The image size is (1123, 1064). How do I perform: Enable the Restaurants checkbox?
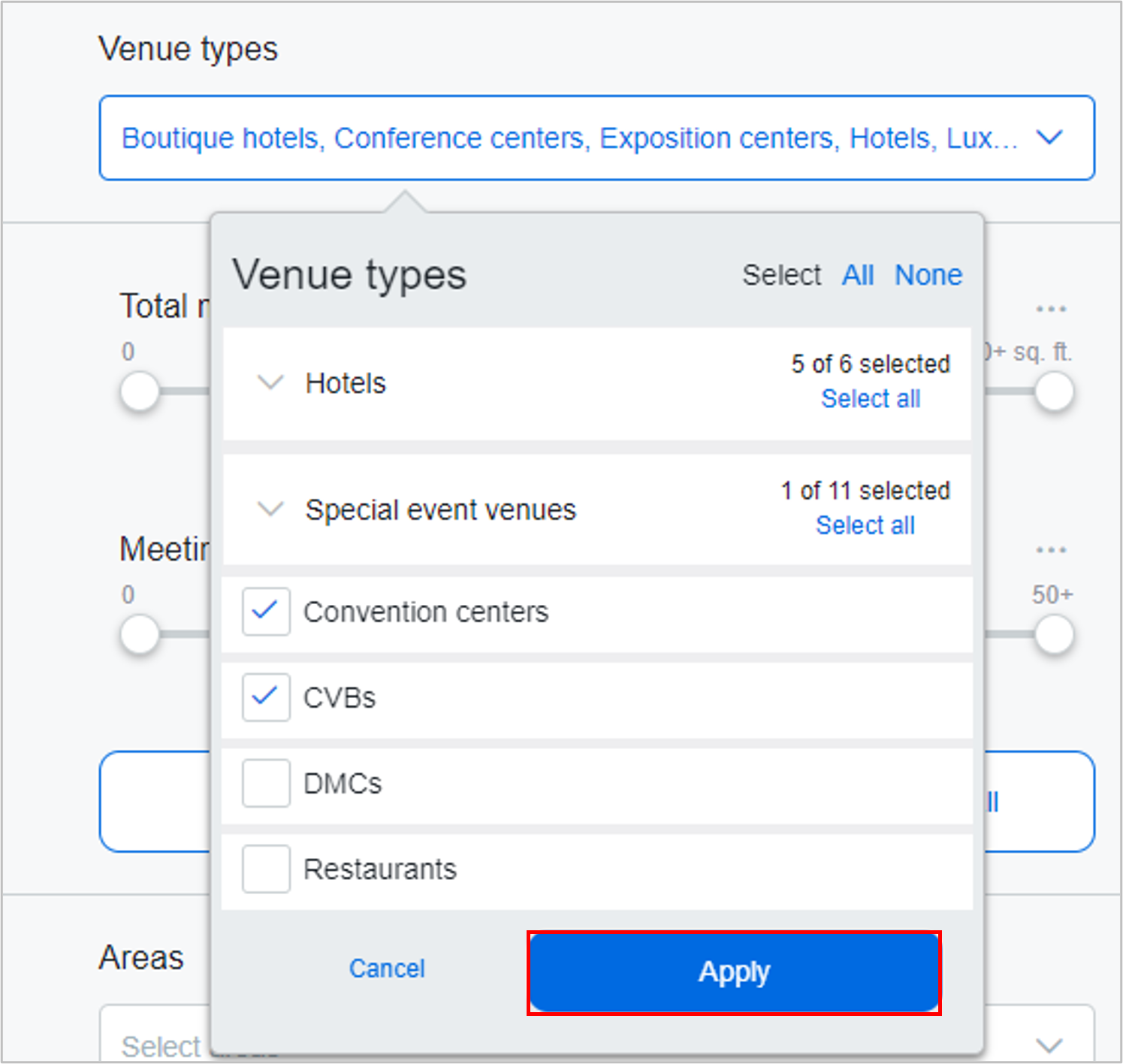point(266,869)
